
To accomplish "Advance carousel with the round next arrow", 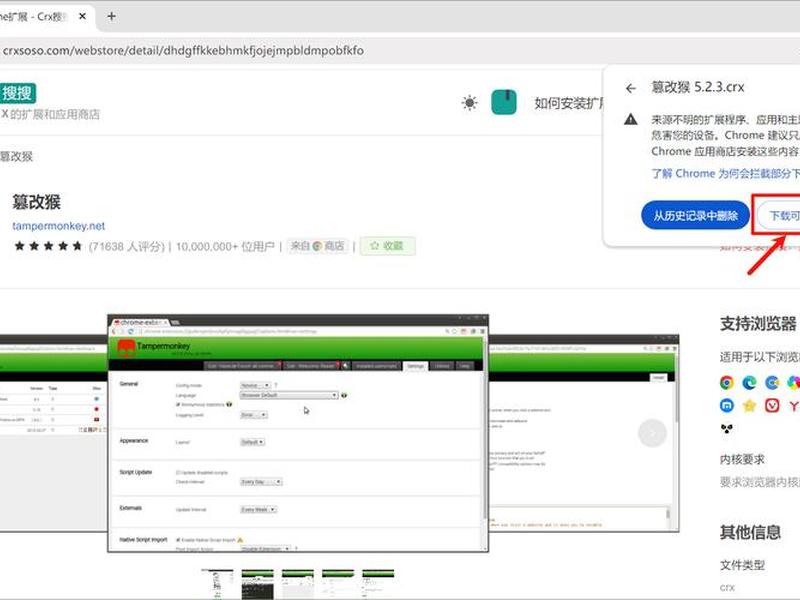I will (x=652, y=433).
